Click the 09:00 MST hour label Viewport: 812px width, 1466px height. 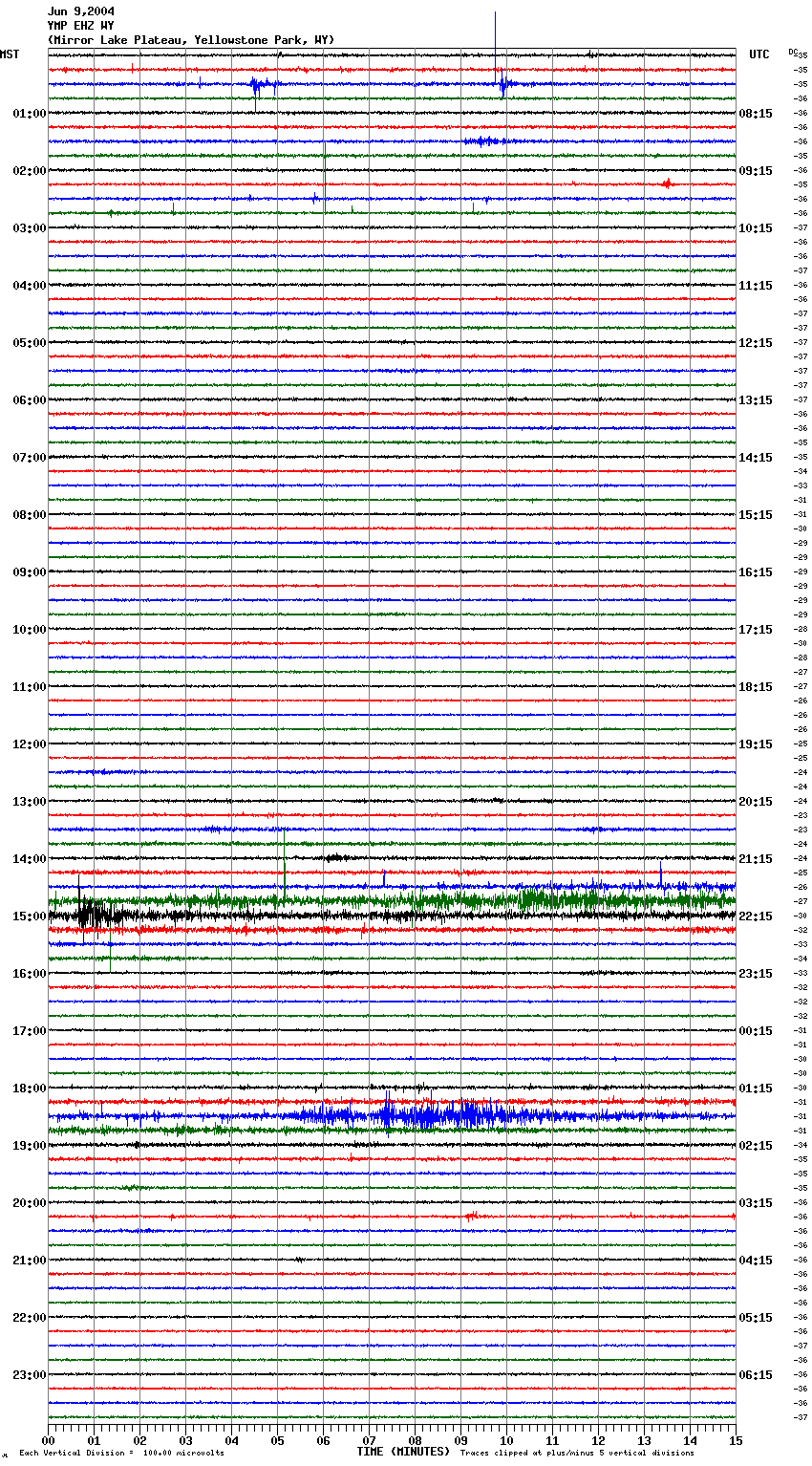30,572
